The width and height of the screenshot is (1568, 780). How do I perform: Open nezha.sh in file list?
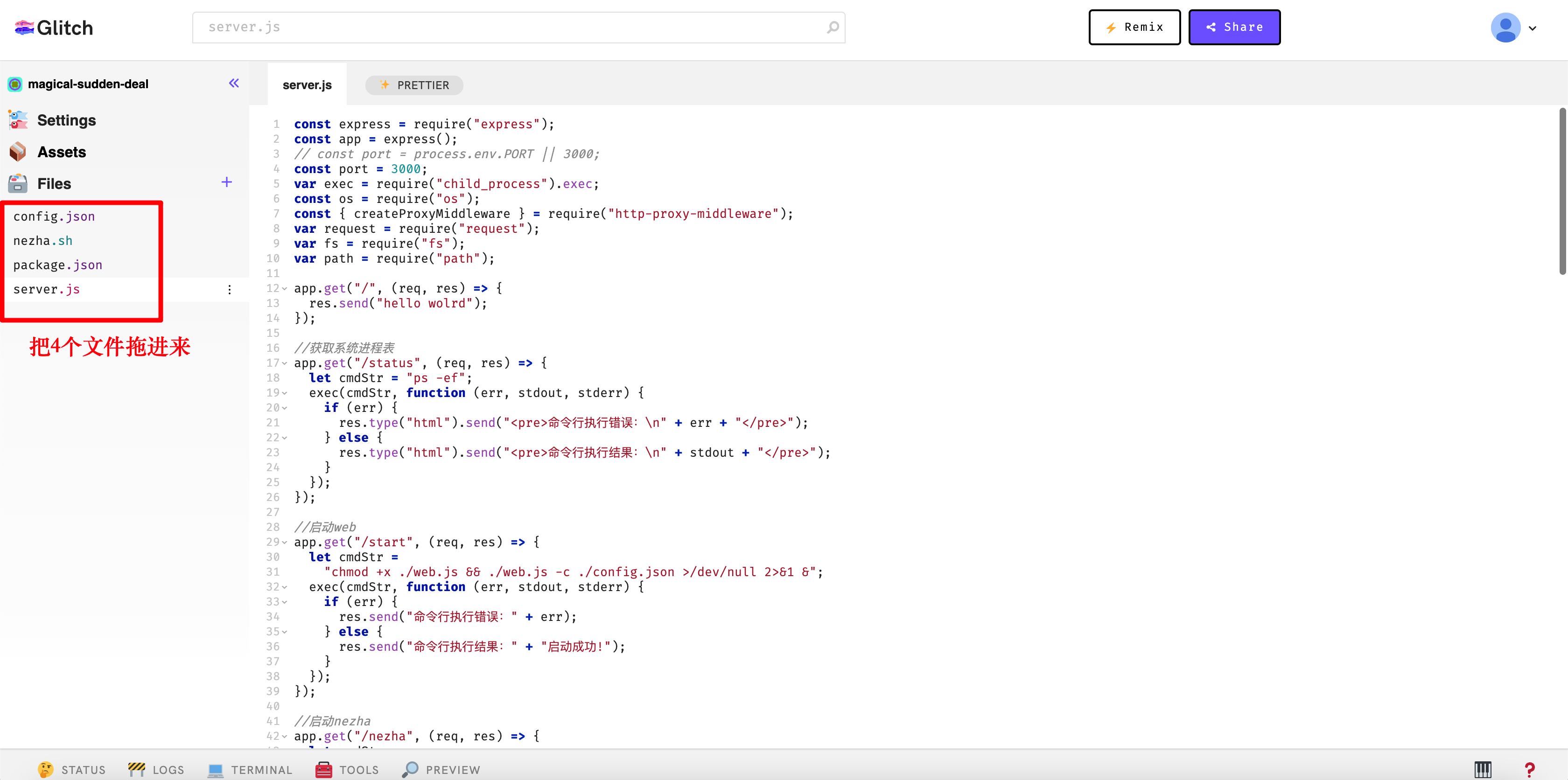[x=42, y=241]
